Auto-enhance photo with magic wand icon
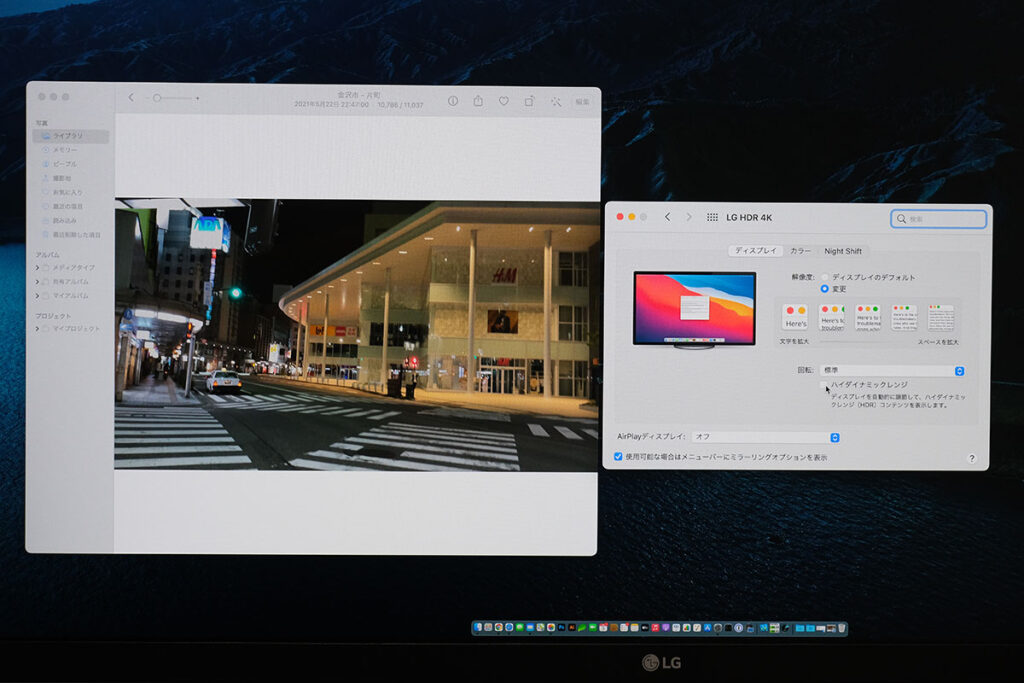Image resolution: width=1024 pixels, height=683 pixels. point(556,102)
